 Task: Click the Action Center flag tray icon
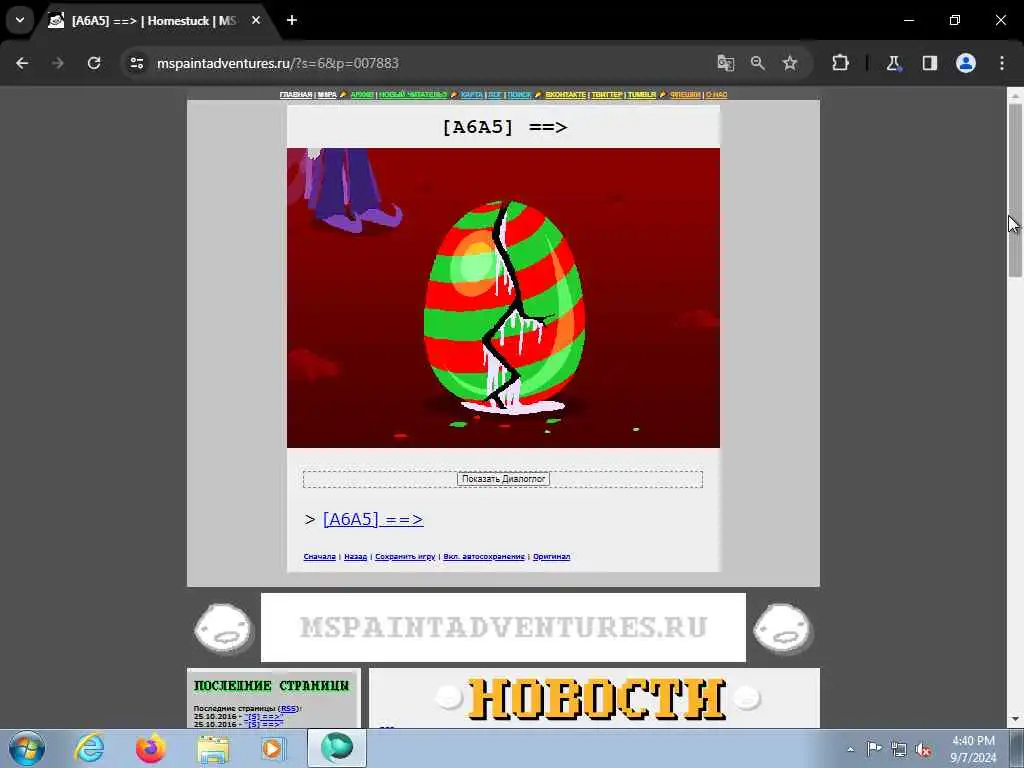874,749
